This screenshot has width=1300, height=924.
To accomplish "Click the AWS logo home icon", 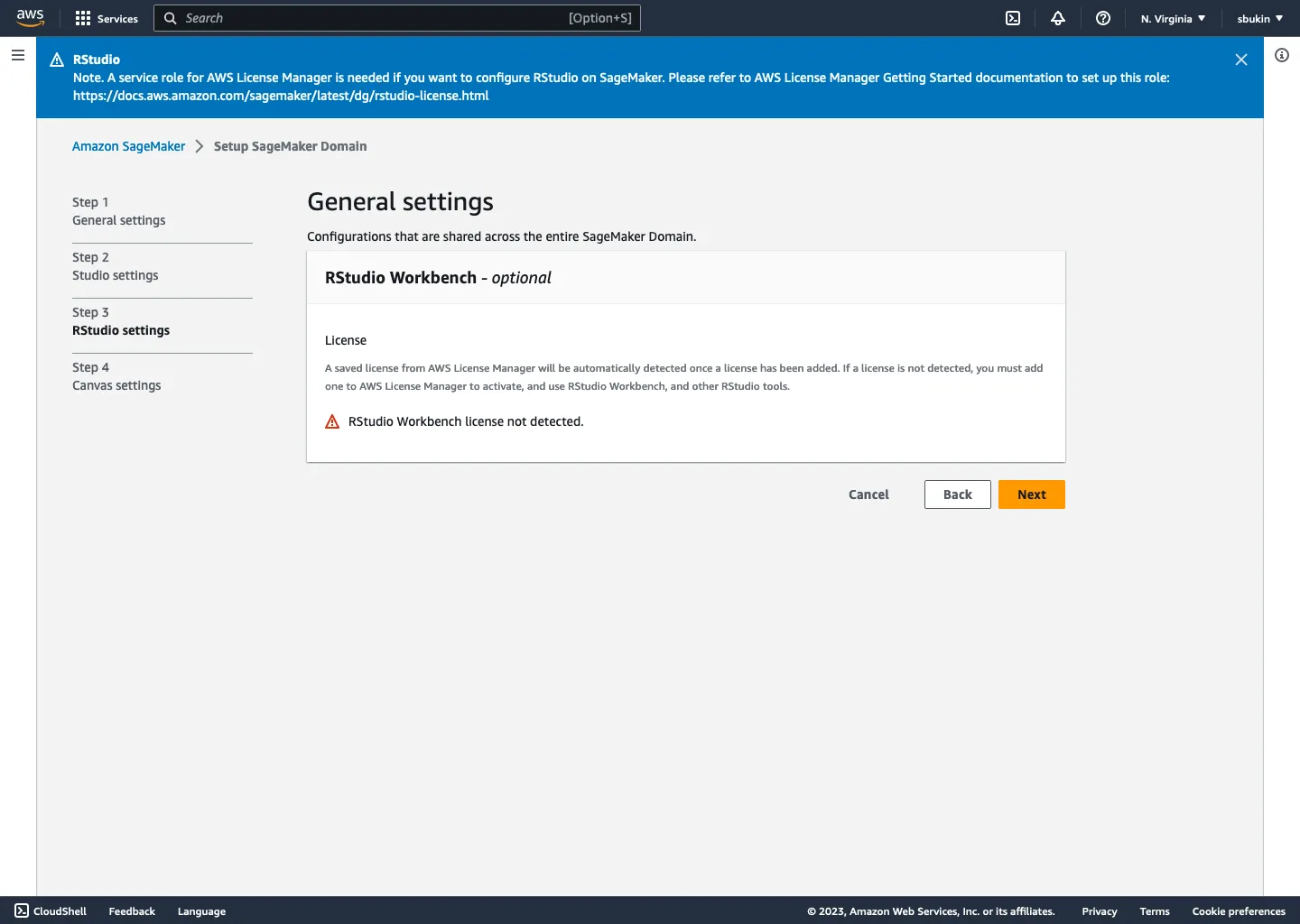I will pos(30,18).
